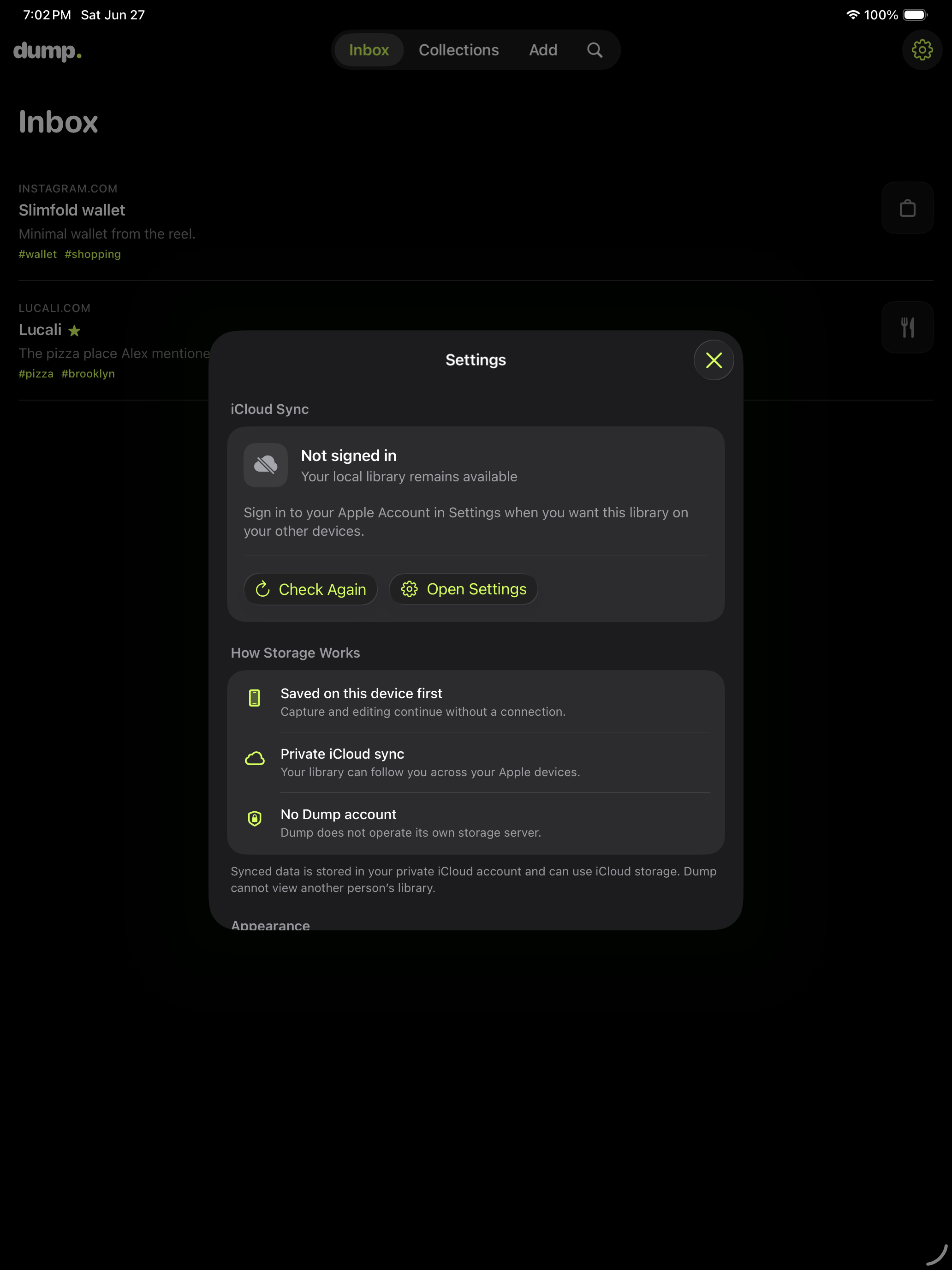Select the #pizza tag
Image resolution: width=952 pixels, height=1270 pixels.
click(x=36, y=373)
